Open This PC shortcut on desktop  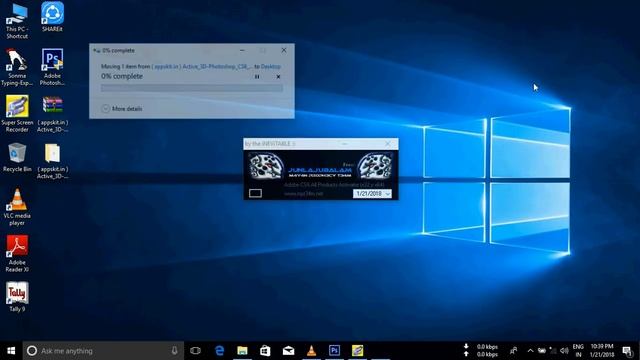tap(17, 20)
